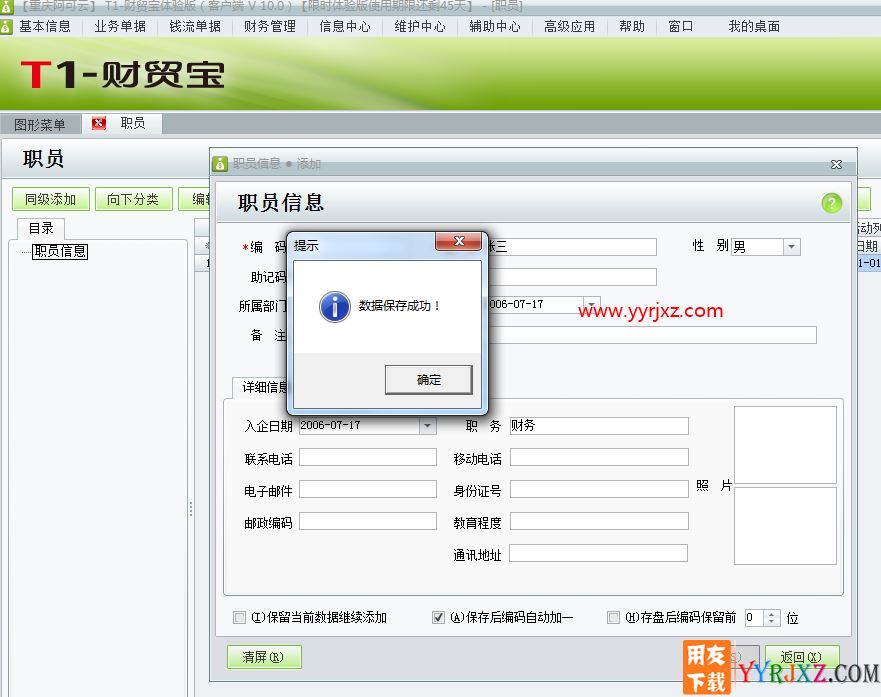Click the 联系电话 input field

[368, 457]
